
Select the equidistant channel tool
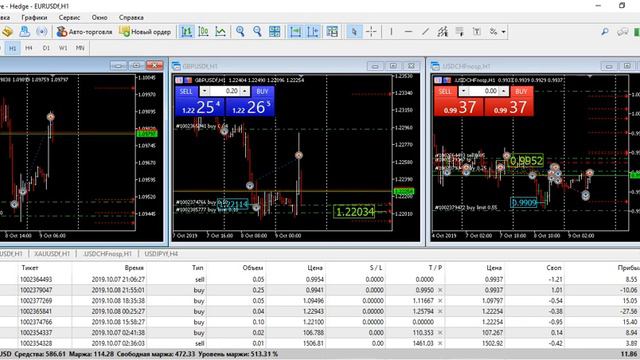coord(442,32)
